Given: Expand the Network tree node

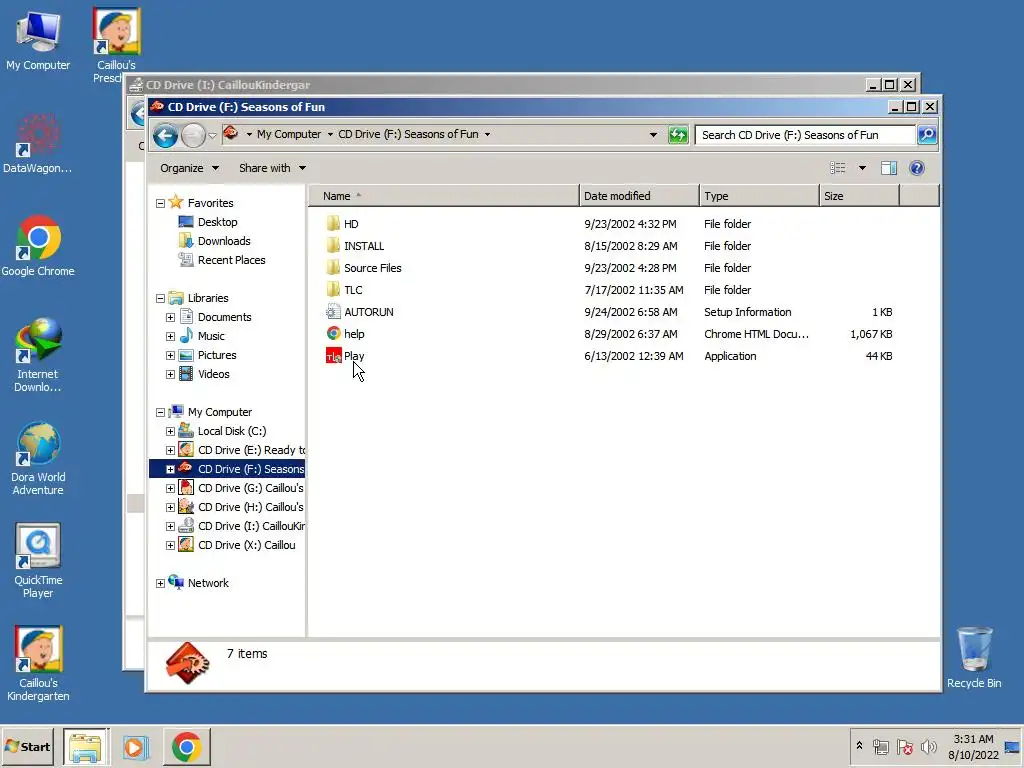Looking at the screenshot, I should 160,583.
